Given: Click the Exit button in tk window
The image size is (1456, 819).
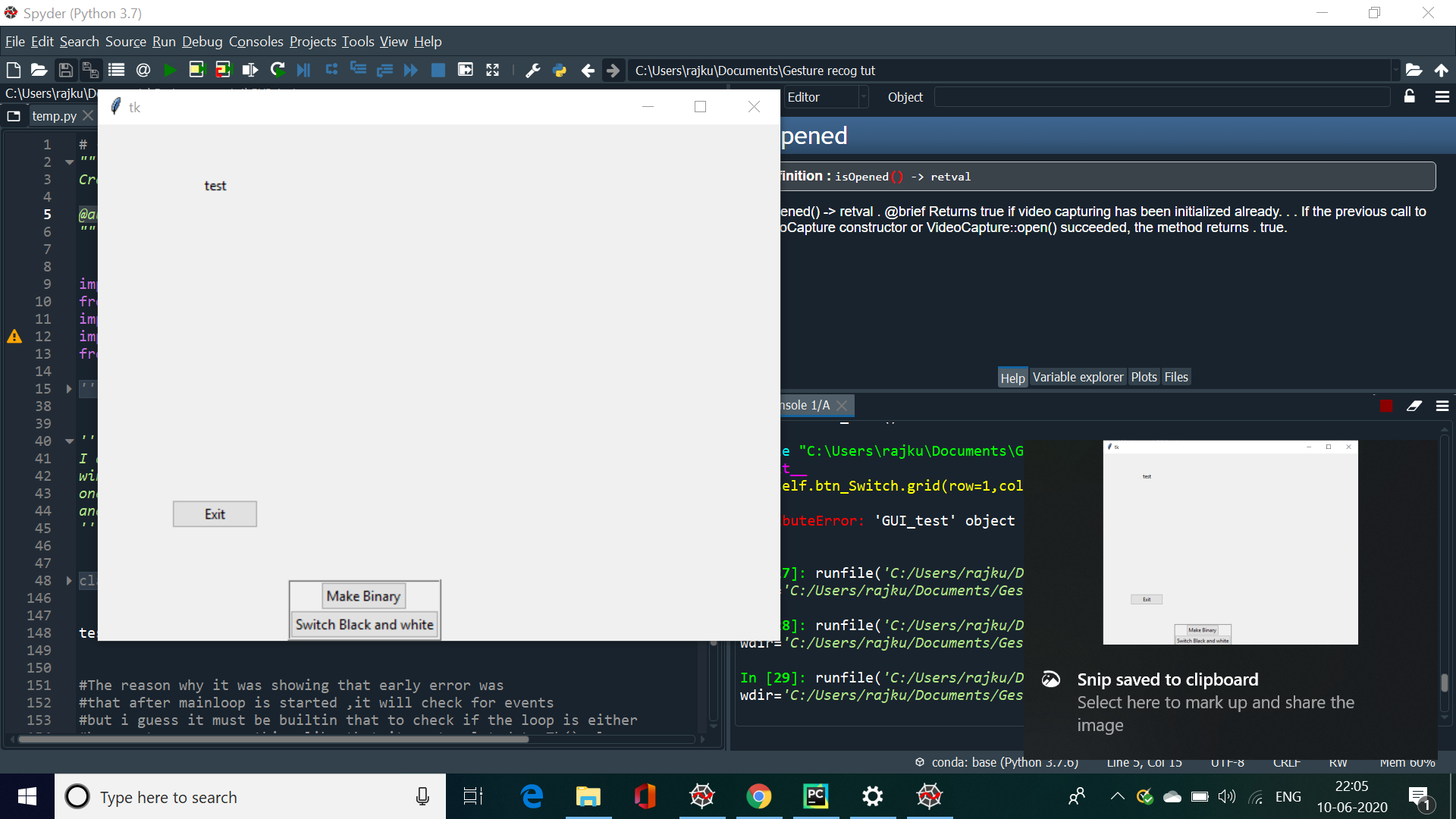Looking at the screenshot, I should click(x=215, y=514).
